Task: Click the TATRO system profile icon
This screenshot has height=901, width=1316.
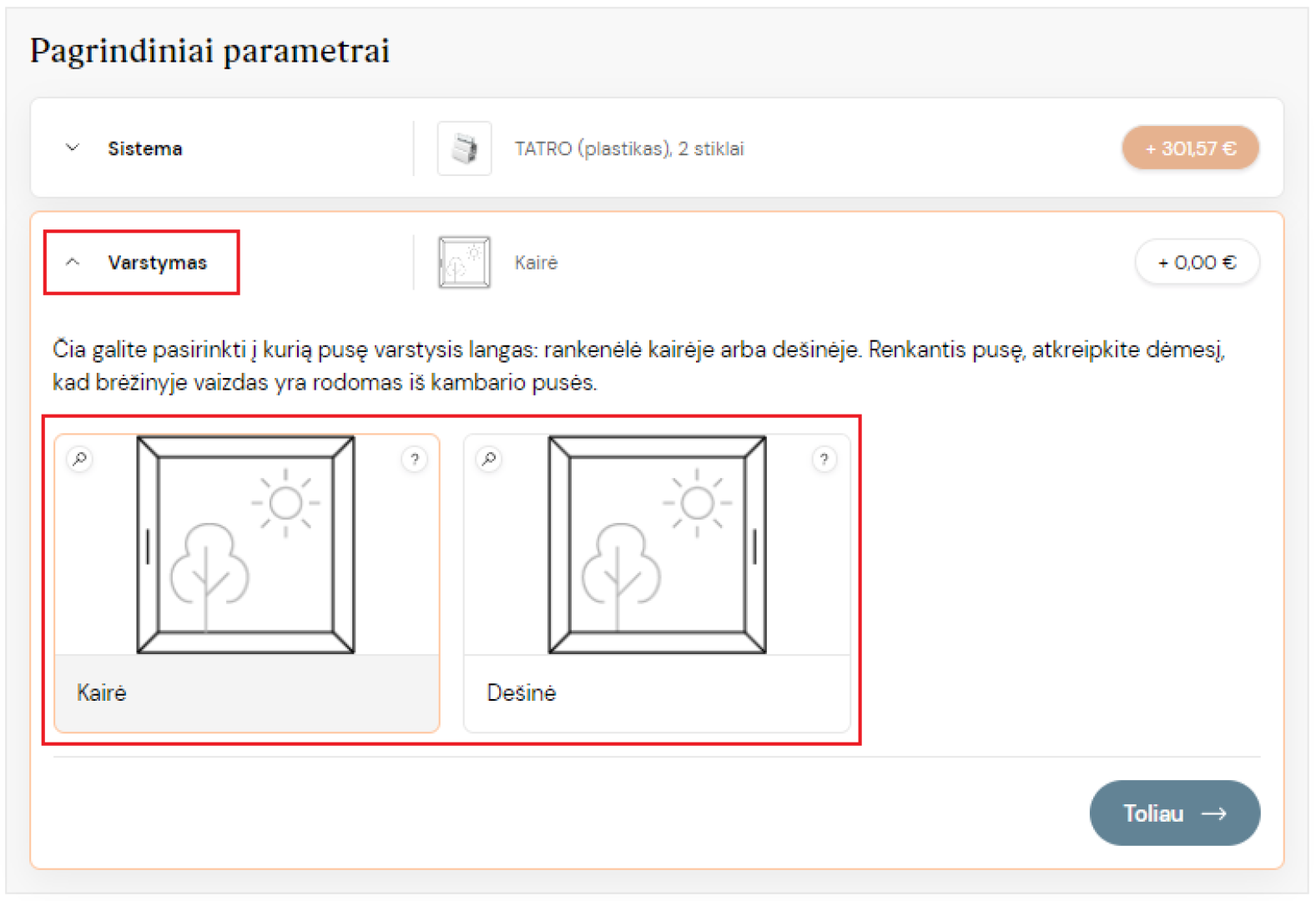Action: point(465,148)
